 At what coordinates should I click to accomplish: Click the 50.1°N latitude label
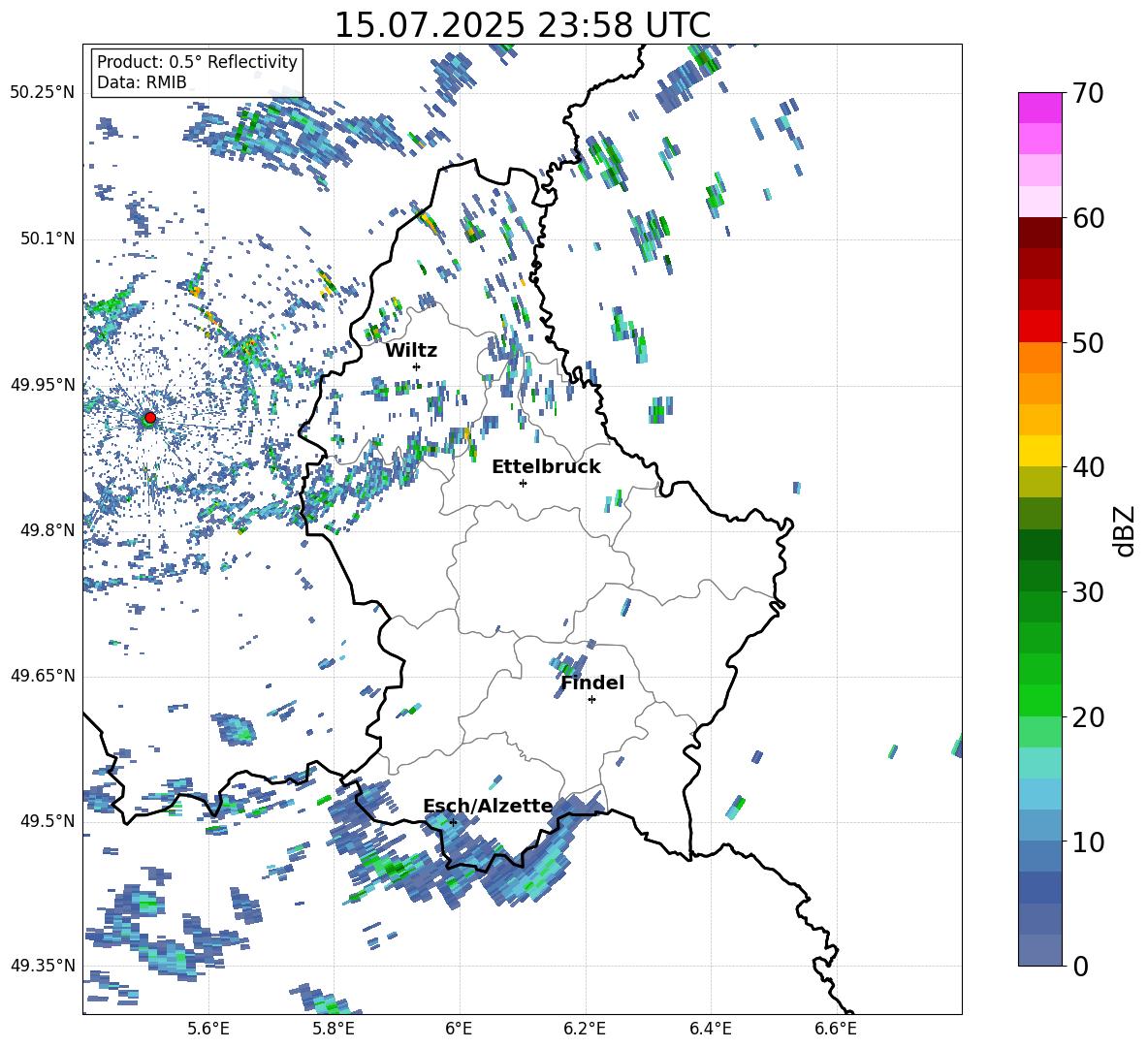pyautogui.click(x=47, y=238)
